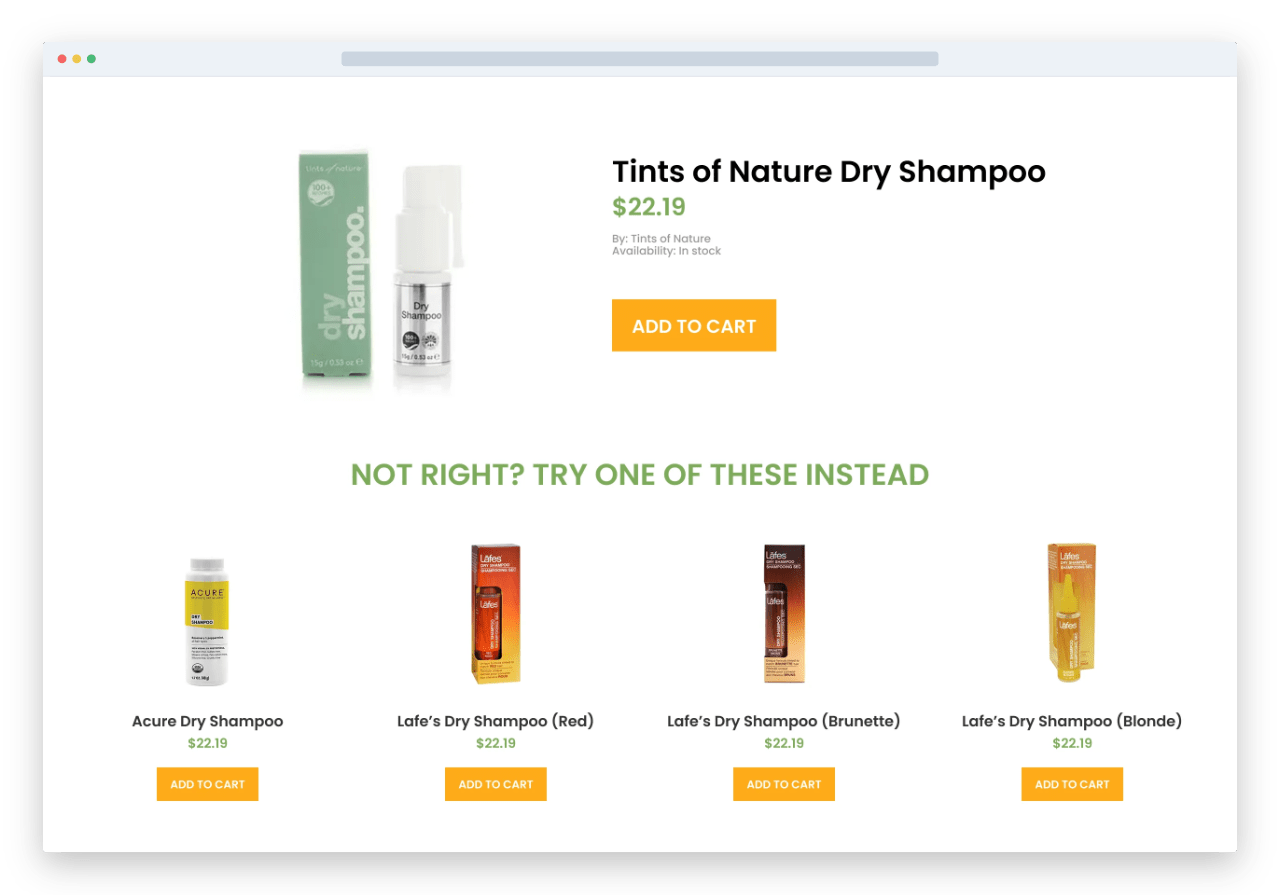Click the browser address bar
1280x895 pixels.
640,59
